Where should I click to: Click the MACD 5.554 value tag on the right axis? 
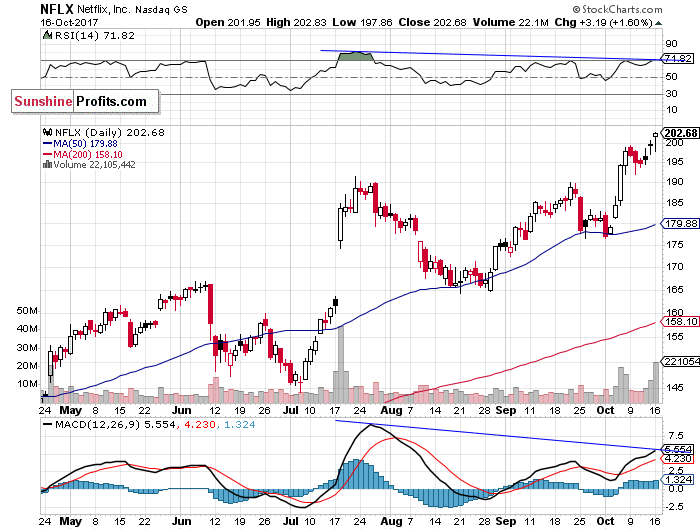678,450
